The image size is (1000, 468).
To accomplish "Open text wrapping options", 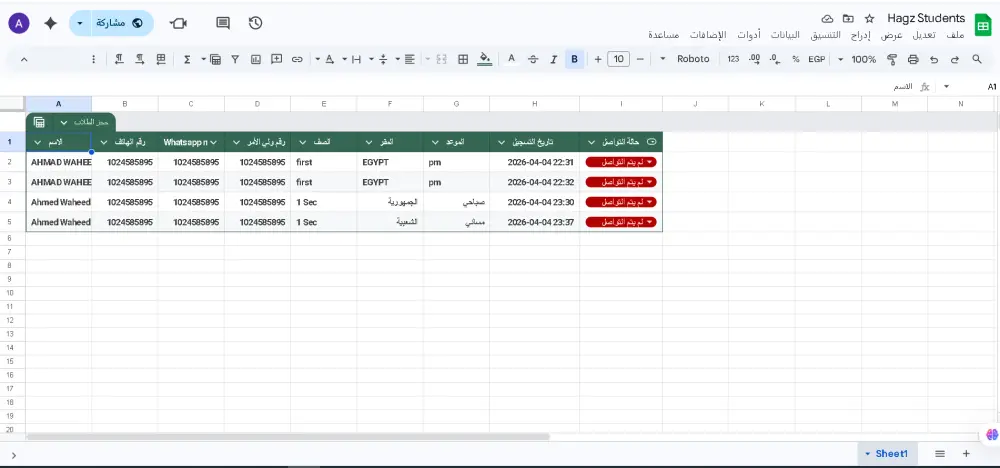I will coord(357,59).
